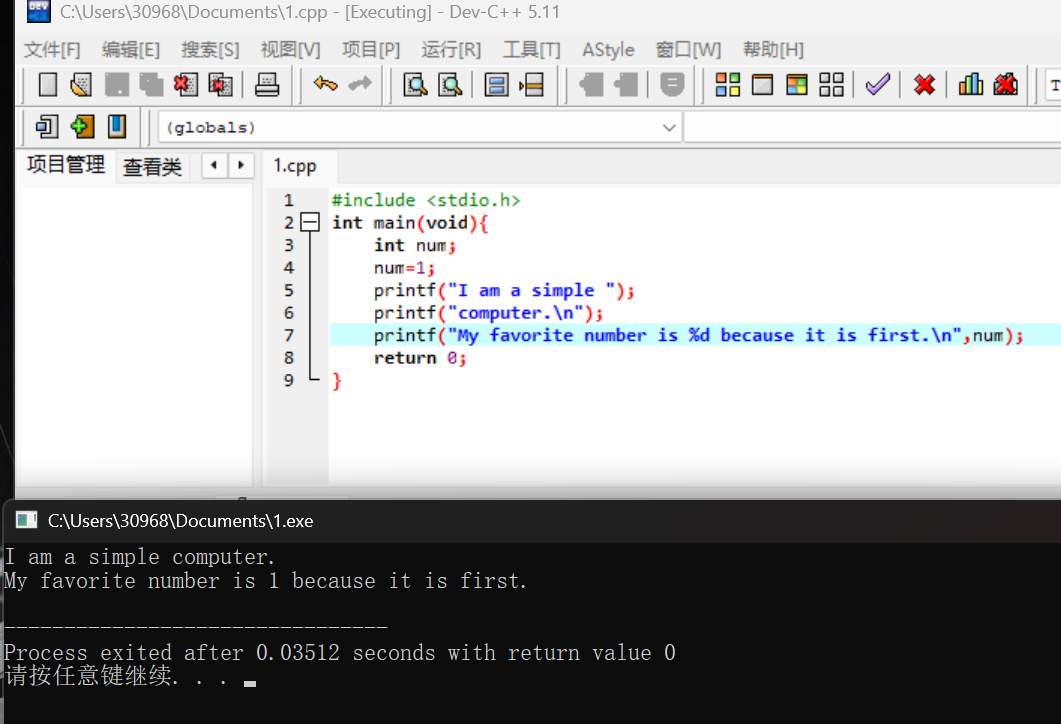The height and width of the screenshot is (724, 1061).
Task: Start debugging with purple checkmark
Action: pos(878,85)
